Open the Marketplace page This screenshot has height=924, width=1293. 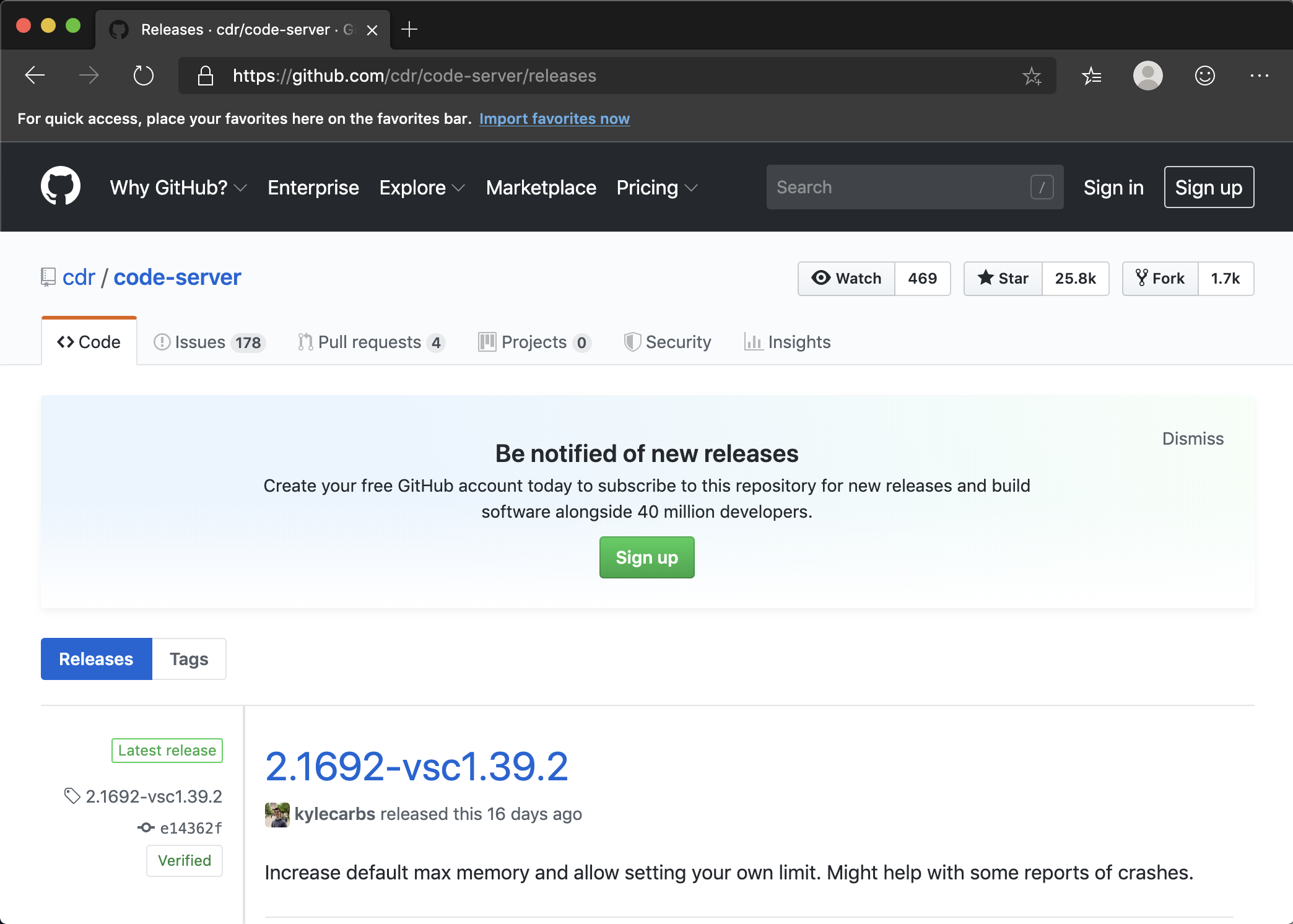[541, 188]
